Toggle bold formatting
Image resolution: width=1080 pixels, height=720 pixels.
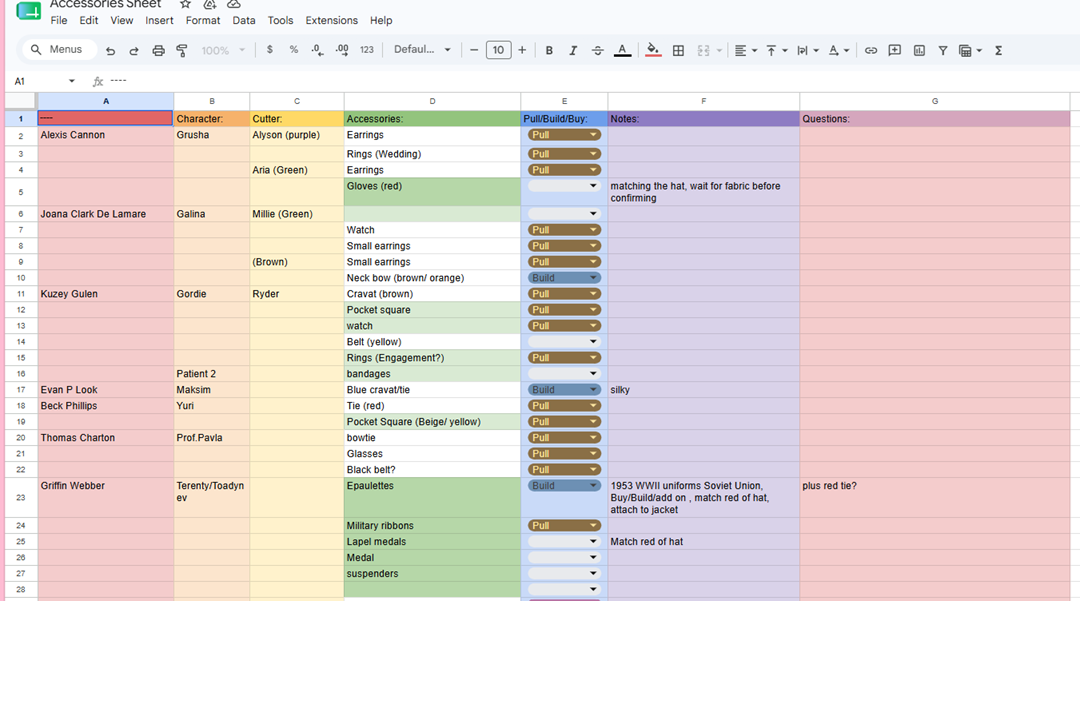tap(549, 50)
